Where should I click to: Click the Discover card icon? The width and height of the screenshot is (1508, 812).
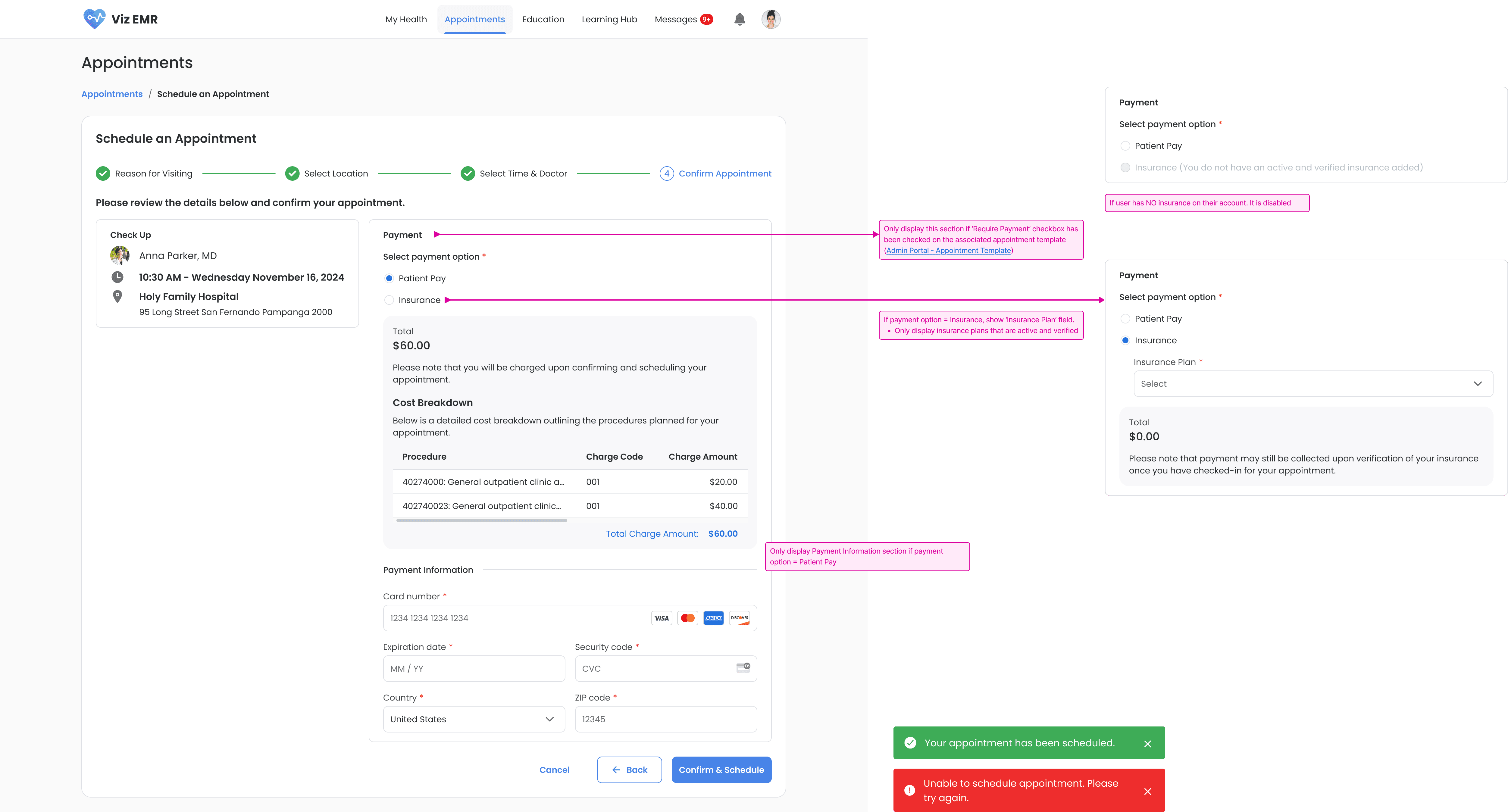[x=739, y=618]
